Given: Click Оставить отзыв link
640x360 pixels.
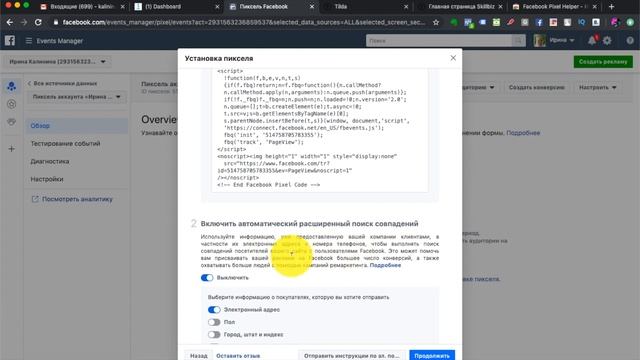Looking at the screenshot, I should click(x=238, y=356).
